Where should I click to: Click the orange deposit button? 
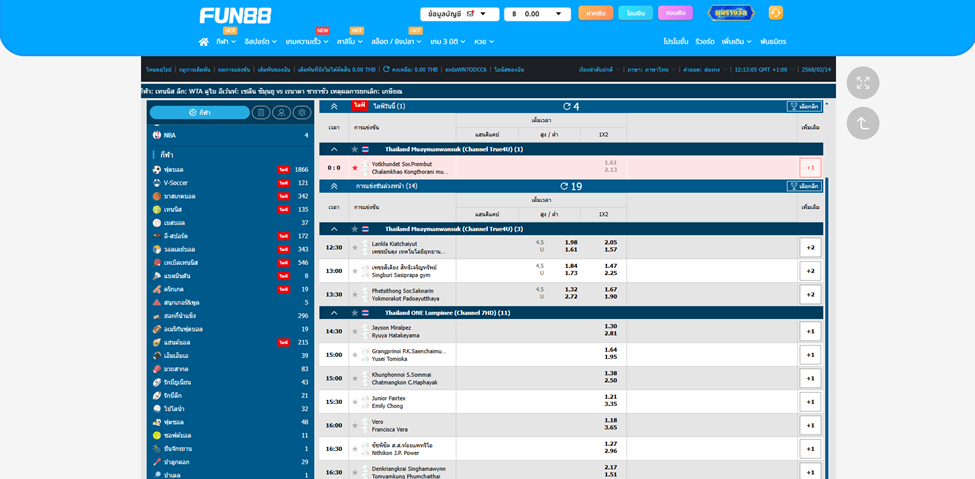(595, 13)
